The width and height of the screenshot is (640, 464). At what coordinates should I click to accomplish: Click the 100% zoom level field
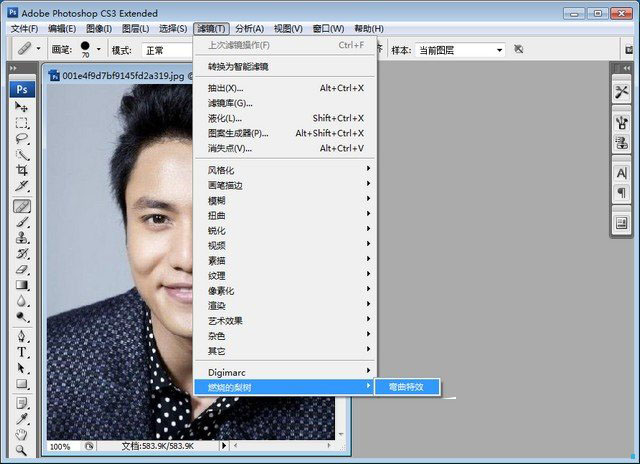pyautogui.click(x=60, y=446)
